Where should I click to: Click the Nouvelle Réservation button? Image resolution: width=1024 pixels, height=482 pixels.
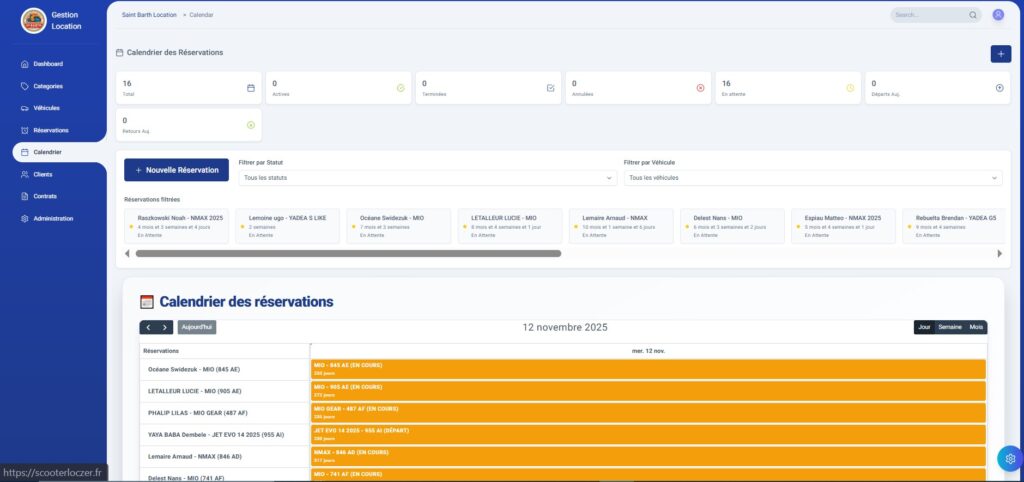coord(176,170)
